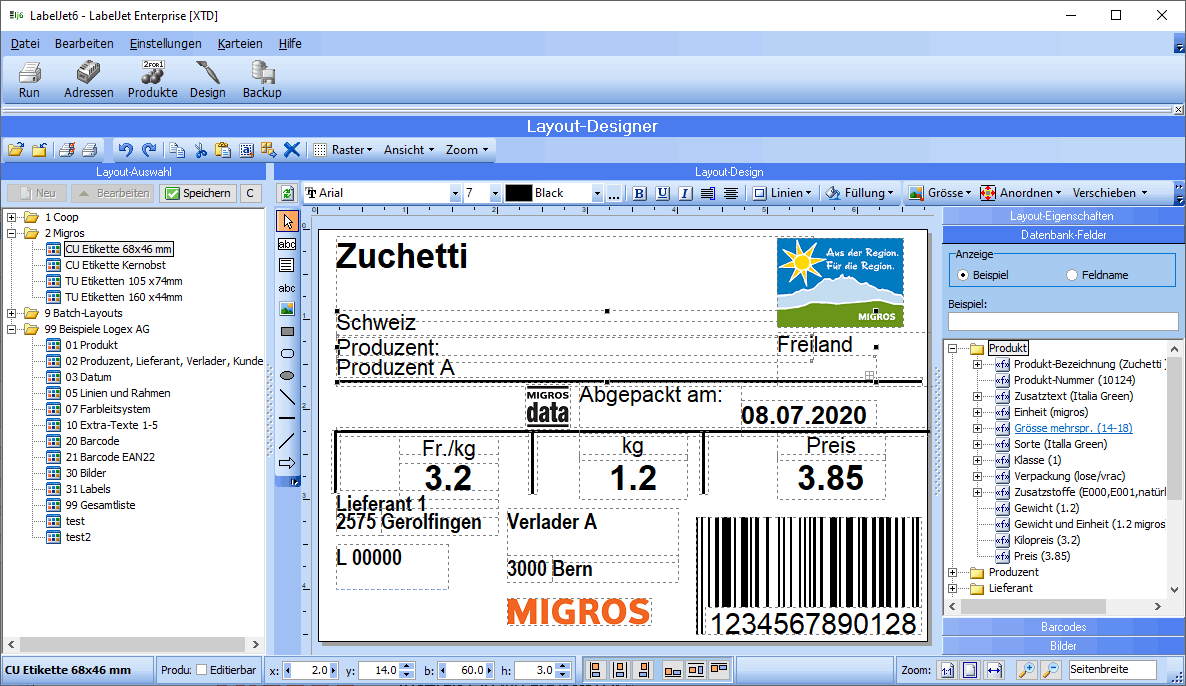This screenshot has height=686, width=1186.
Task: Toggle italic text formatting
Action: pyautogui.click(x=685, y=193)
